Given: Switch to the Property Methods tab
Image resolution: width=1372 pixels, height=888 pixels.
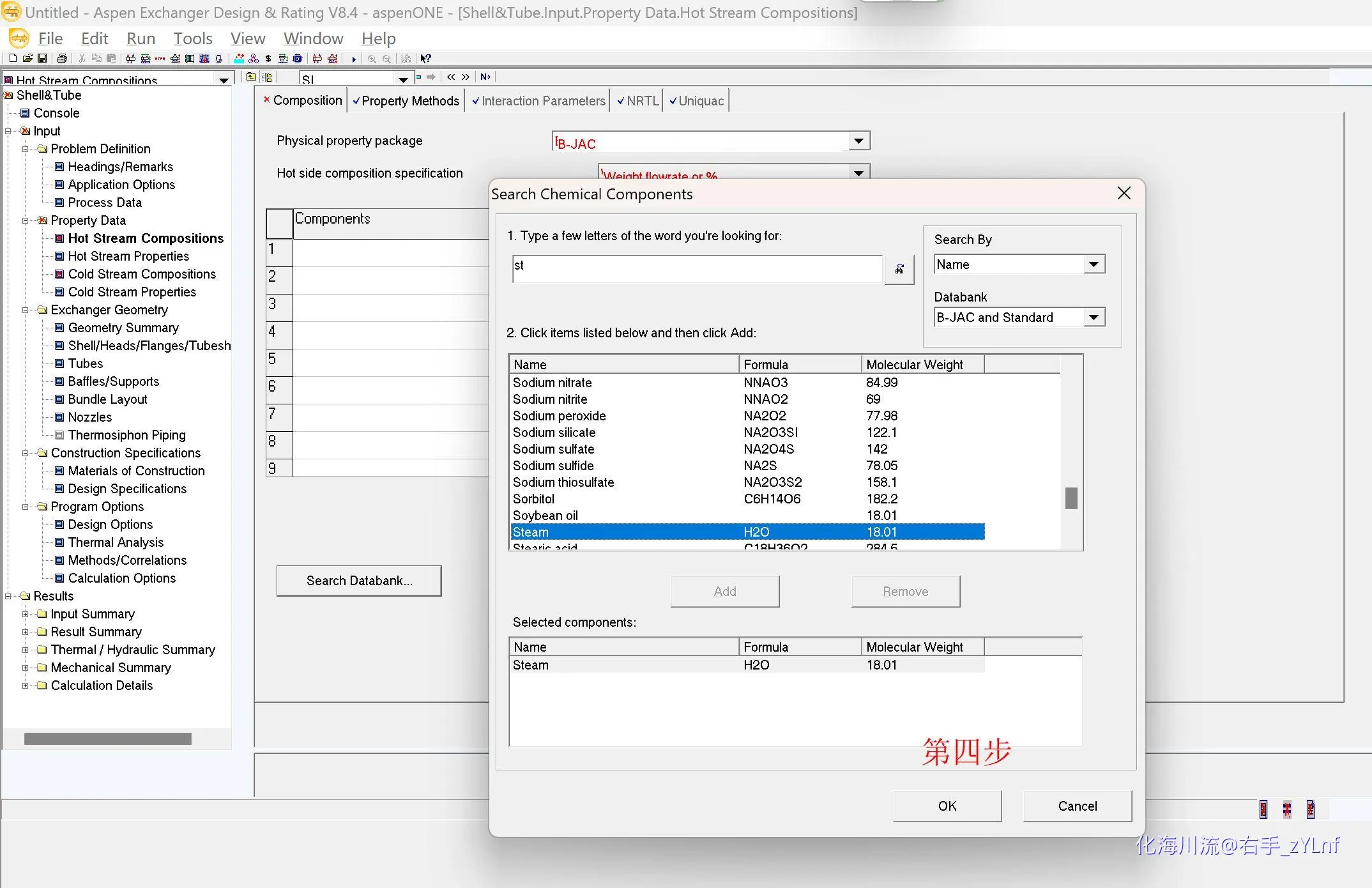Looking at the screenshot, I should coord(406,101).
